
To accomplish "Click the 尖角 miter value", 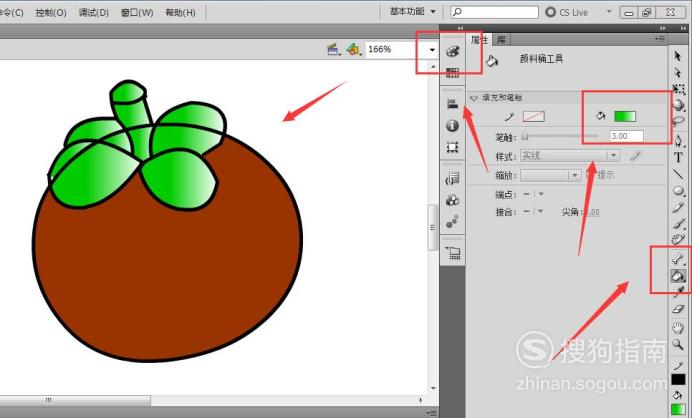I will pos(590,212).
